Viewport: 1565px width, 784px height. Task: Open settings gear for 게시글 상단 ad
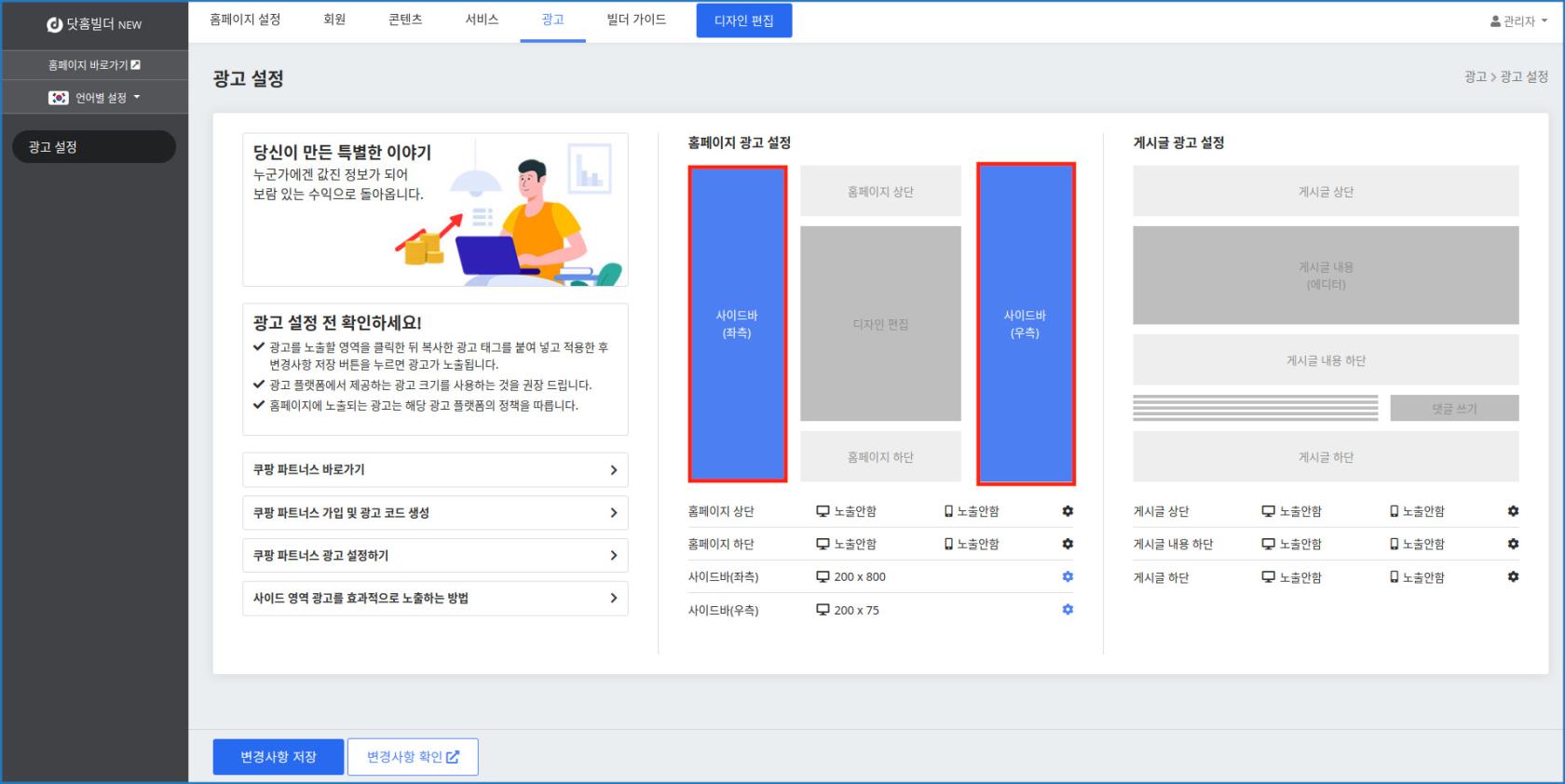[x=1513, y=511]
